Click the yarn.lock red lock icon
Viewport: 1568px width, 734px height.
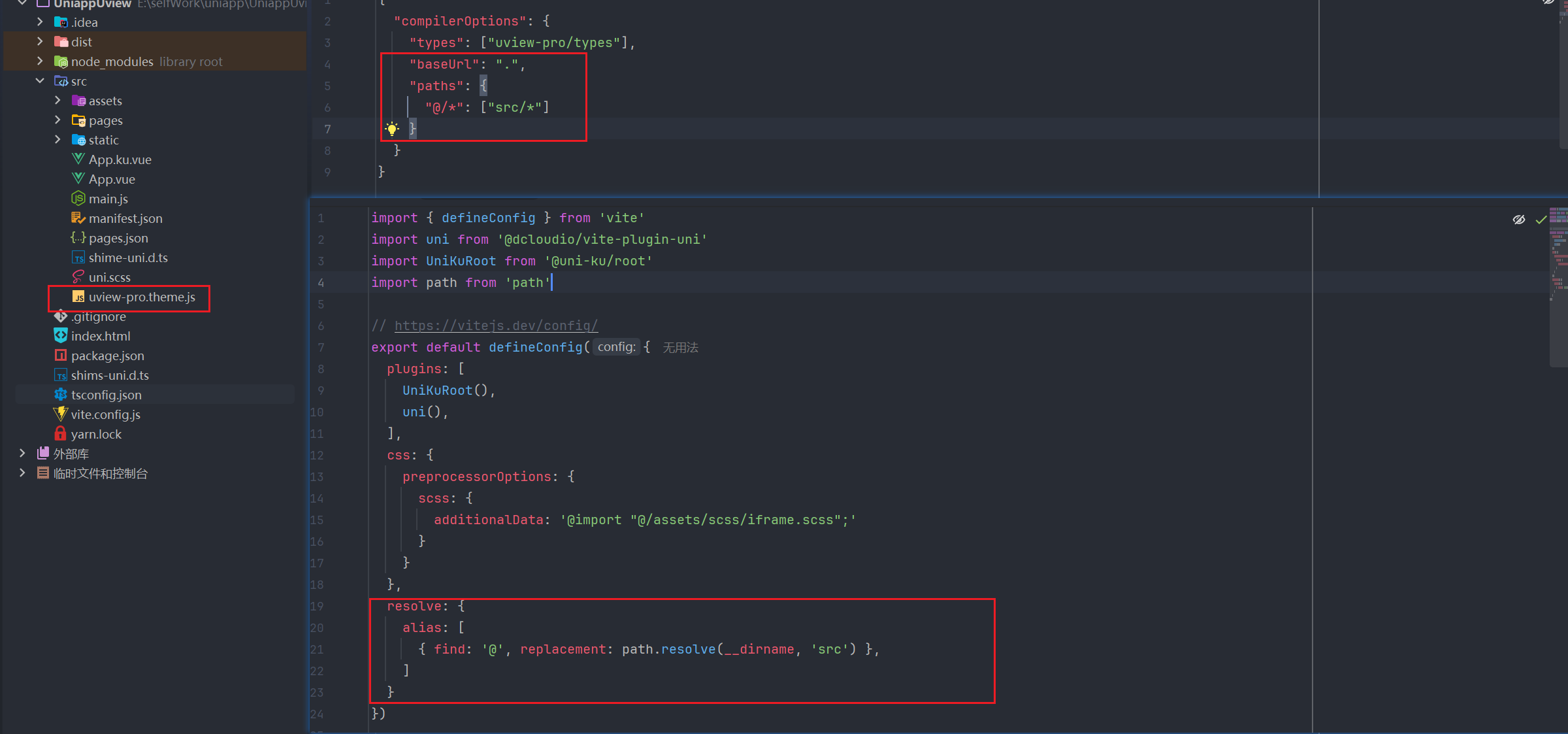click(x=60, y=433)
